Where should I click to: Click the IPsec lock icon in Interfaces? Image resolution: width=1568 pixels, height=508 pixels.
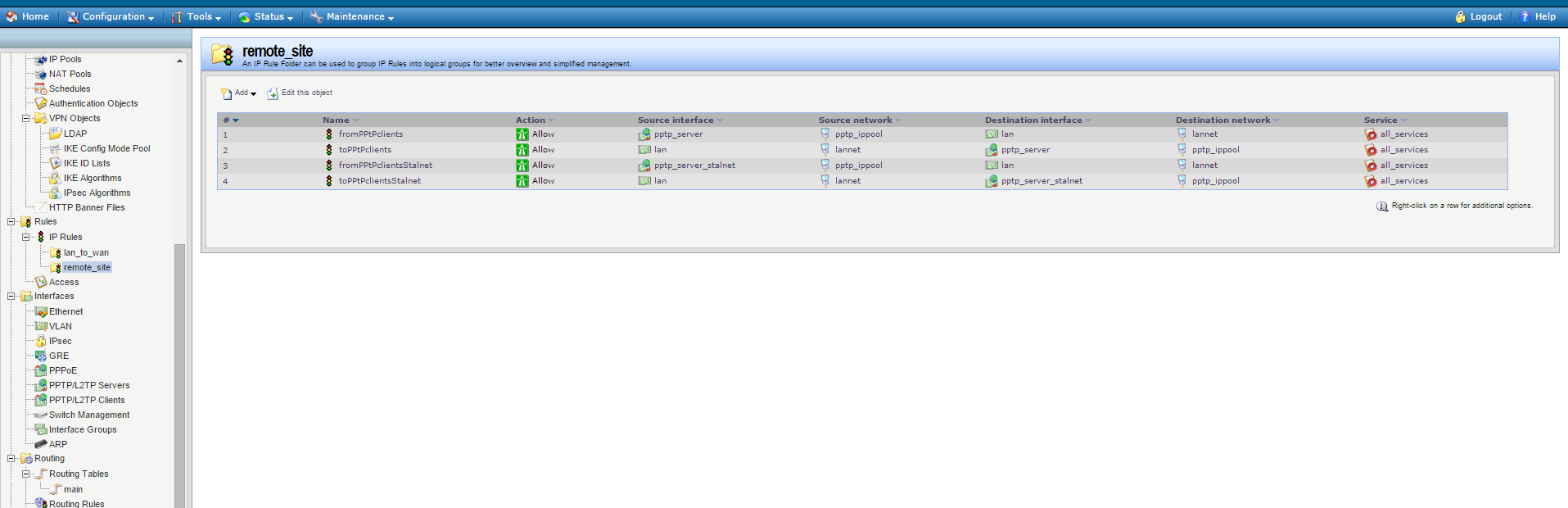coord(40,341)
